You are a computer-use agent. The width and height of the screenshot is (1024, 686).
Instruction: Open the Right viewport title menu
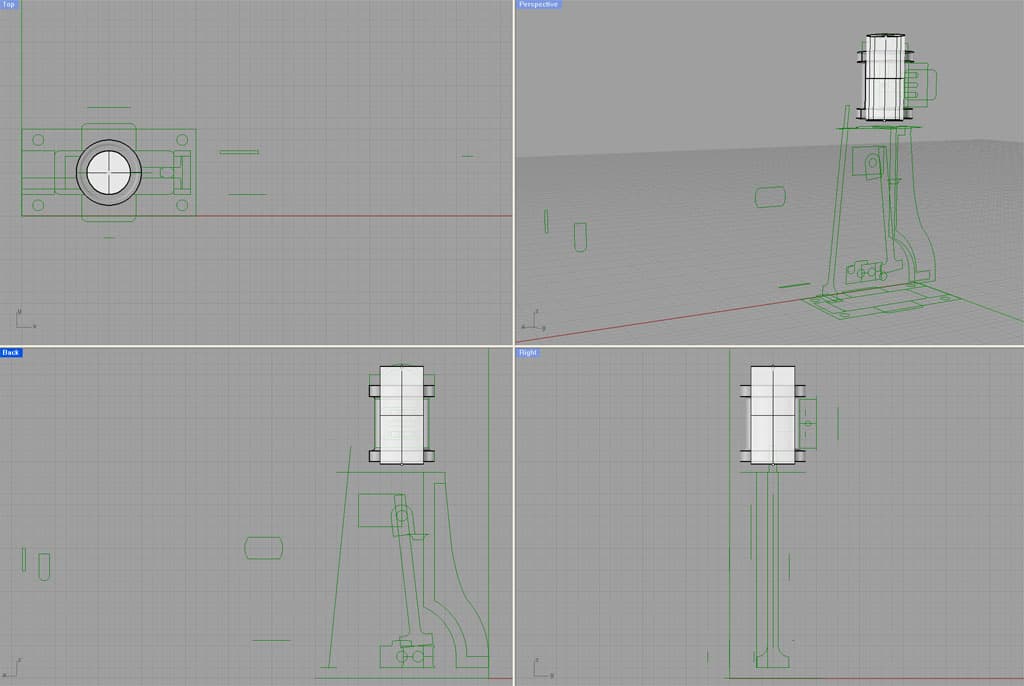click(528, 352)
